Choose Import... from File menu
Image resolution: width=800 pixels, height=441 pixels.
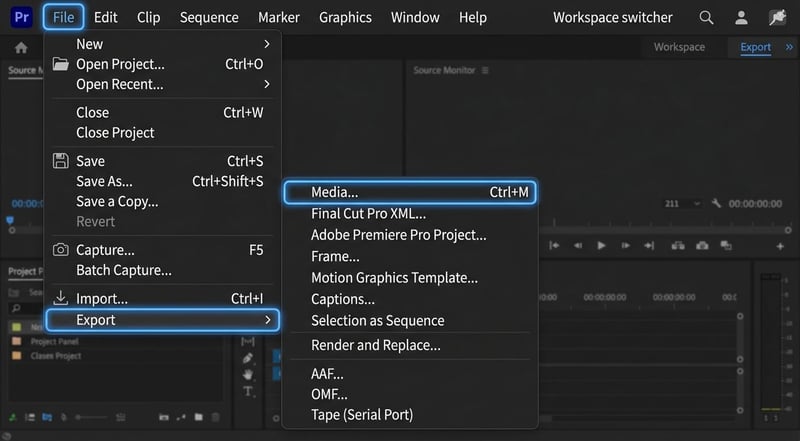163,299
